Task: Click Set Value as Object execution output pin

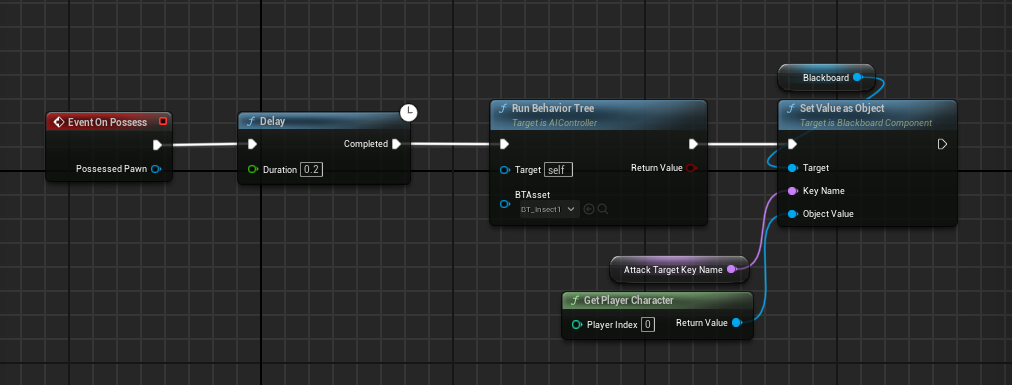Action: (x=942, y=144)
